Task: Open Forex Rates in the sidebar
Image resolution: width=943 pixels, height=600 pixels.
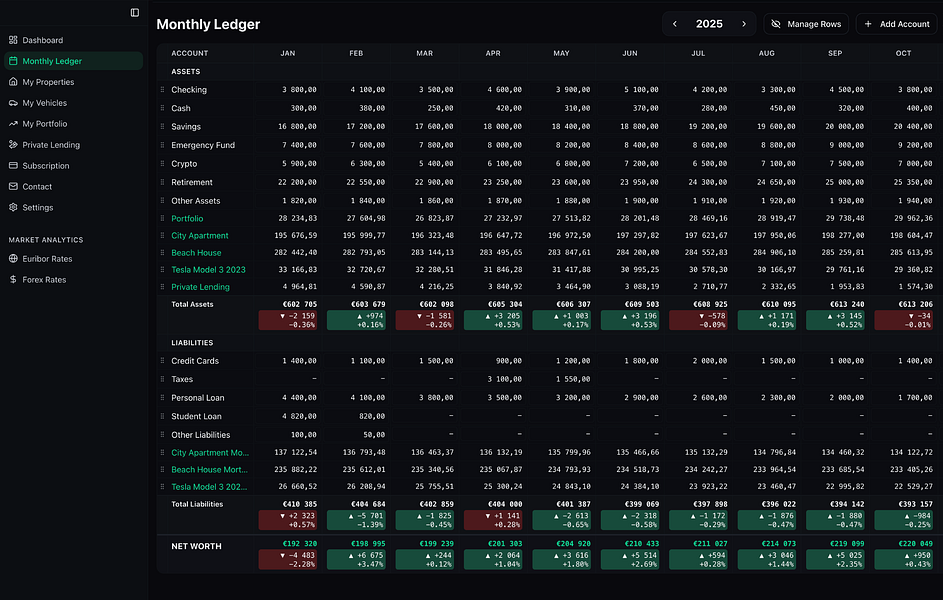Action: point(73,280)
